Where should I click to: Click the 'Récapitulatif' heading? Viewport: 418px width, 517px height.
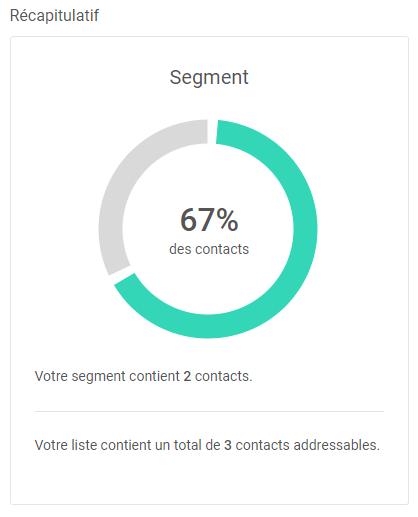point(54,15)
